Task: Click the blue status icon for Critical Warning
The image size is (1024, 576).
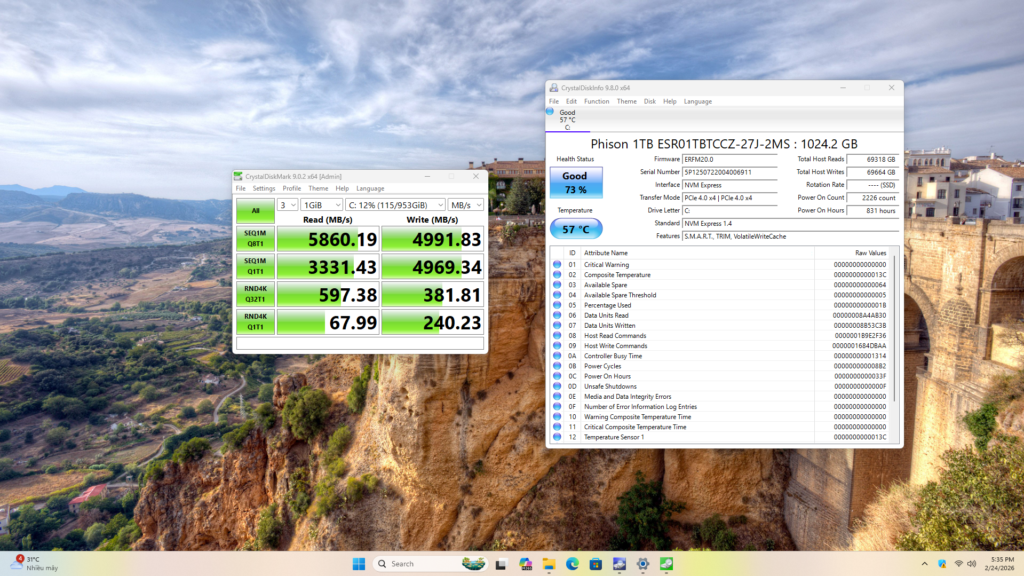Action: pos(557,264)
